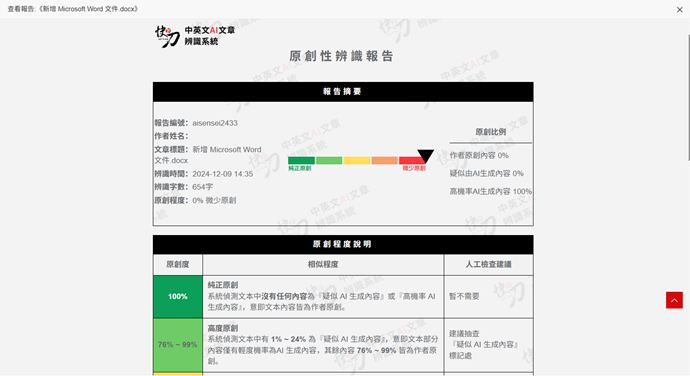Screen dimensions: 690x376
Task: Click the 相似程度 column header
Action: pyautogui.click(x=323, y=265)
